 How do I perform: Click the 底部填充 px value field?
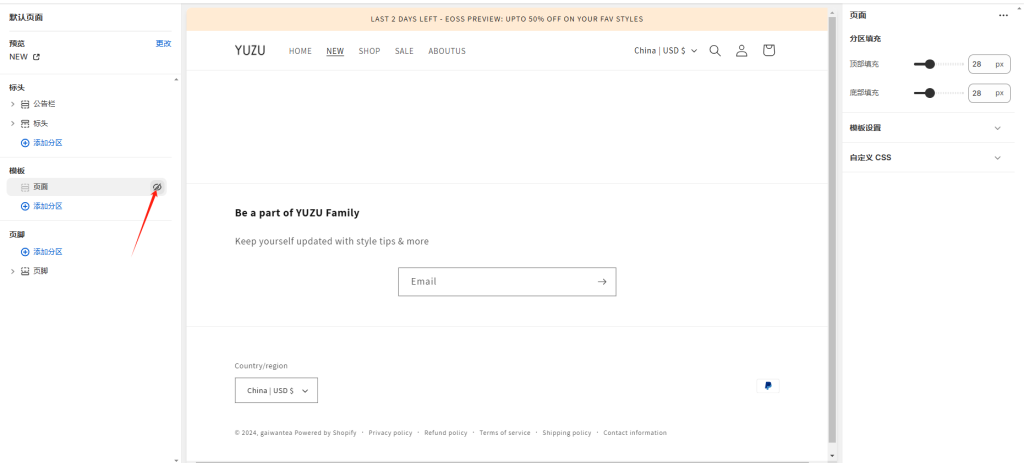(989, 93)
